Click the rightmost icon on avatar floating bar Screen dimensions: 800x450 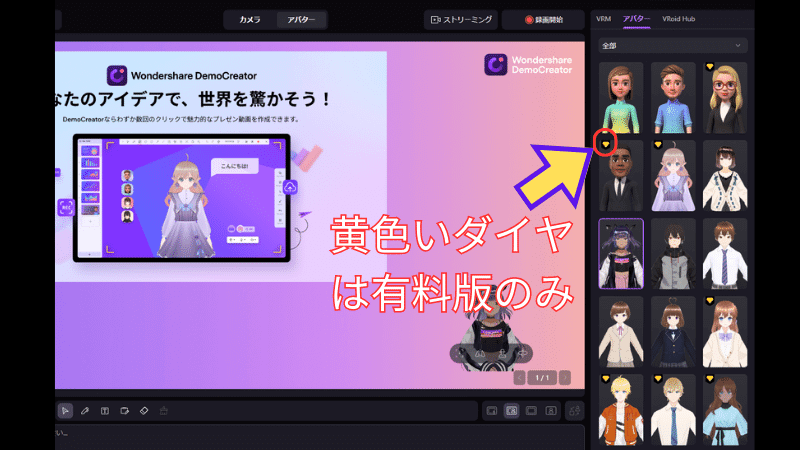click(x=523, y=353)
